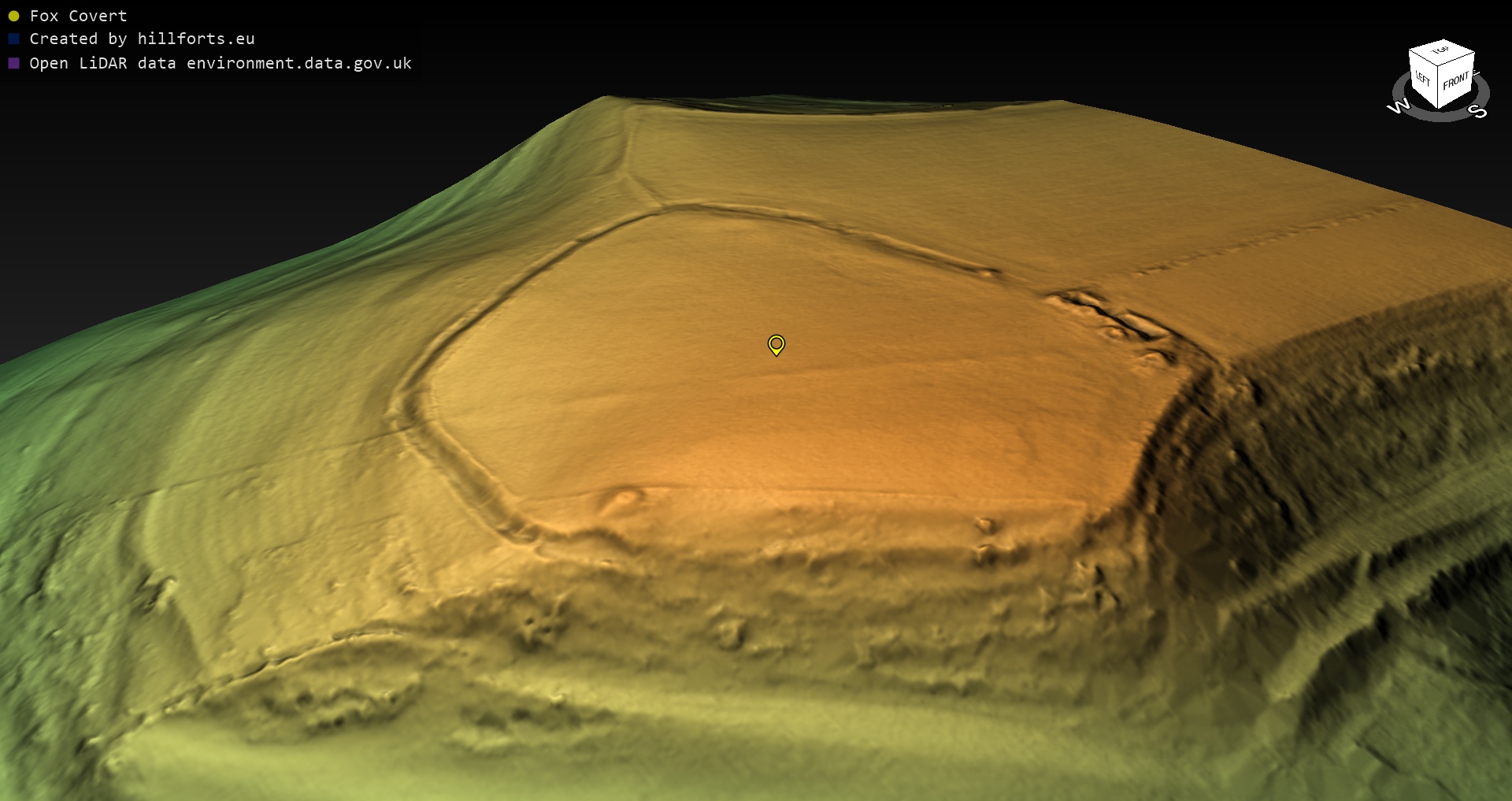The image size is (1512, 801).
Task: Click the yellow location pin on the hillfort
Action: (x=776, y=344)
